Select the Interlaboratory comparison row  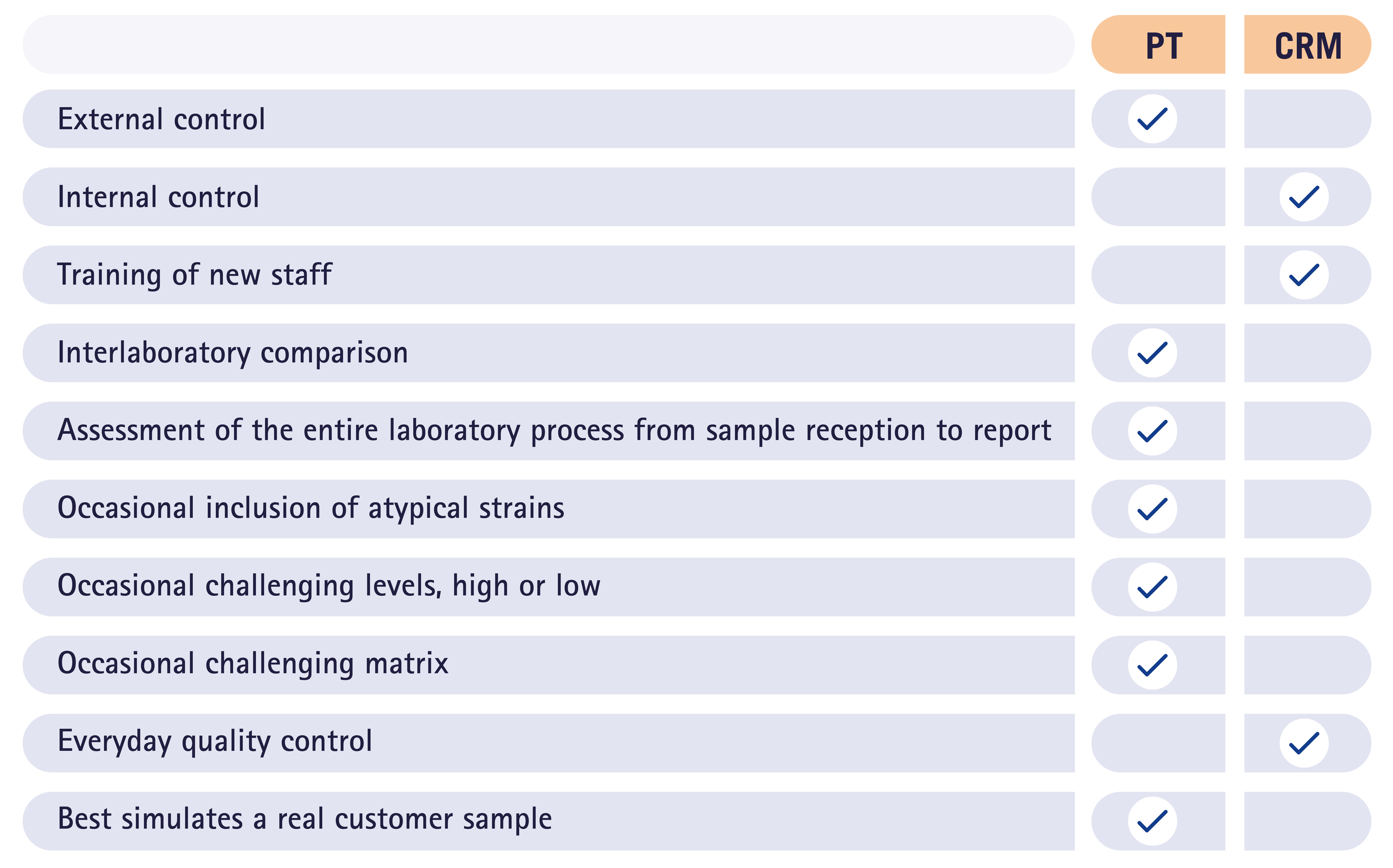548,353
